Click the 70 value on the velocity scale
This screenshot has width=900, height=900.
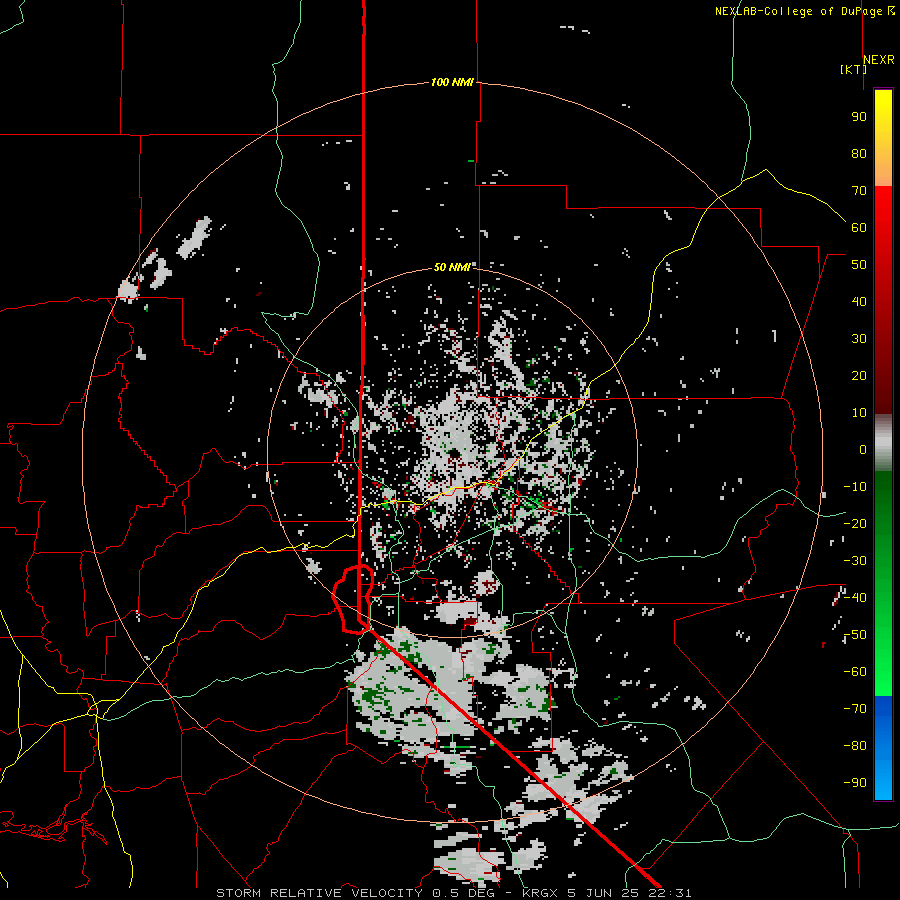[x=859, y=191]
